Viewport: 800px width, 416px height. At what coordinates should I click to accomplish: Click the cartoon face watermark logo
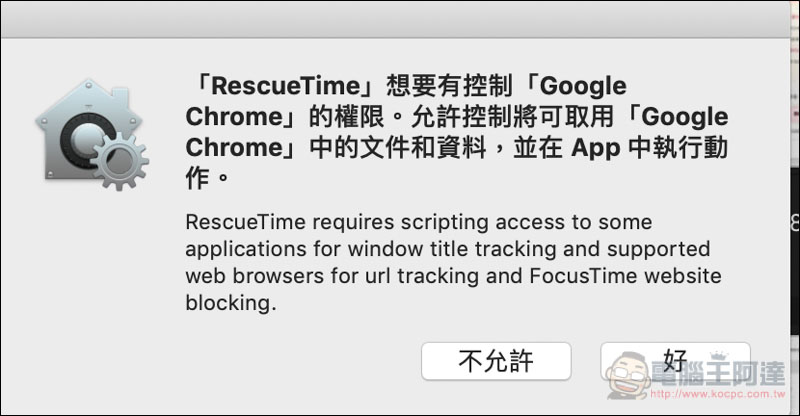coord(628,375)
